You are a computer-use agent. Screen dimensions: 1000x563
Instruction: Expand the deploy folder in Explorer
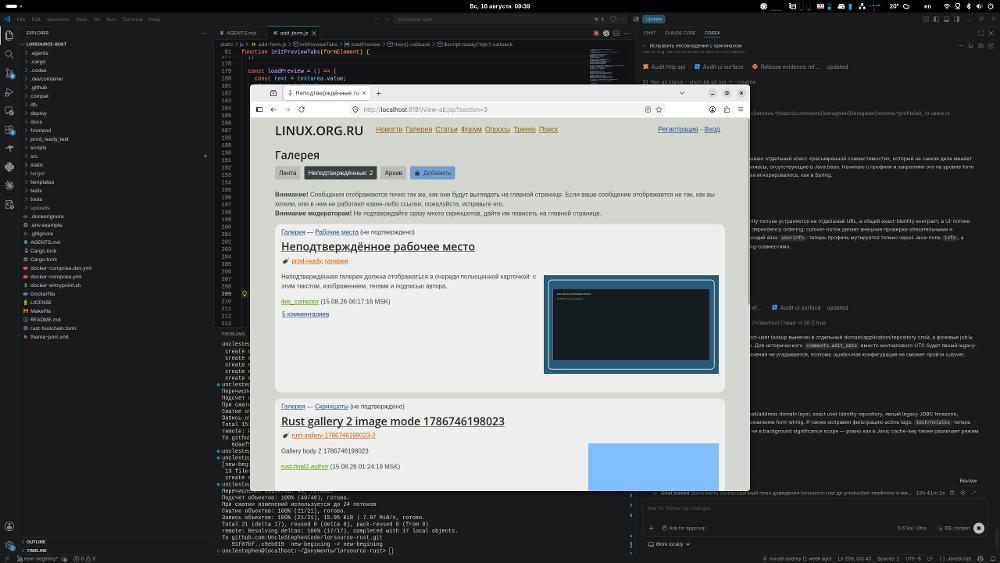[x=38, y=113]
